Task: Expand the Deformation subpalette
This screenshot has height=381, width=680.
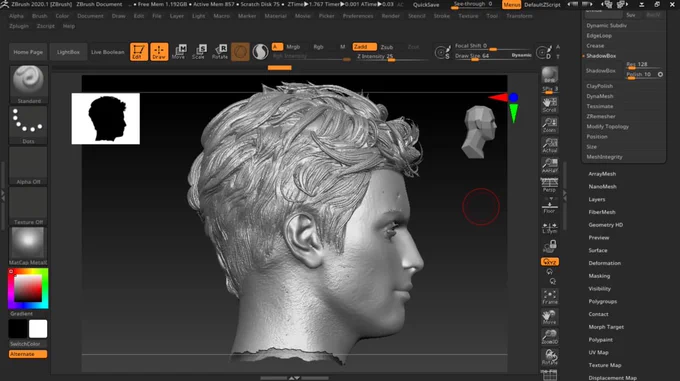Action: pyautogui.click(x=605, y=263)
